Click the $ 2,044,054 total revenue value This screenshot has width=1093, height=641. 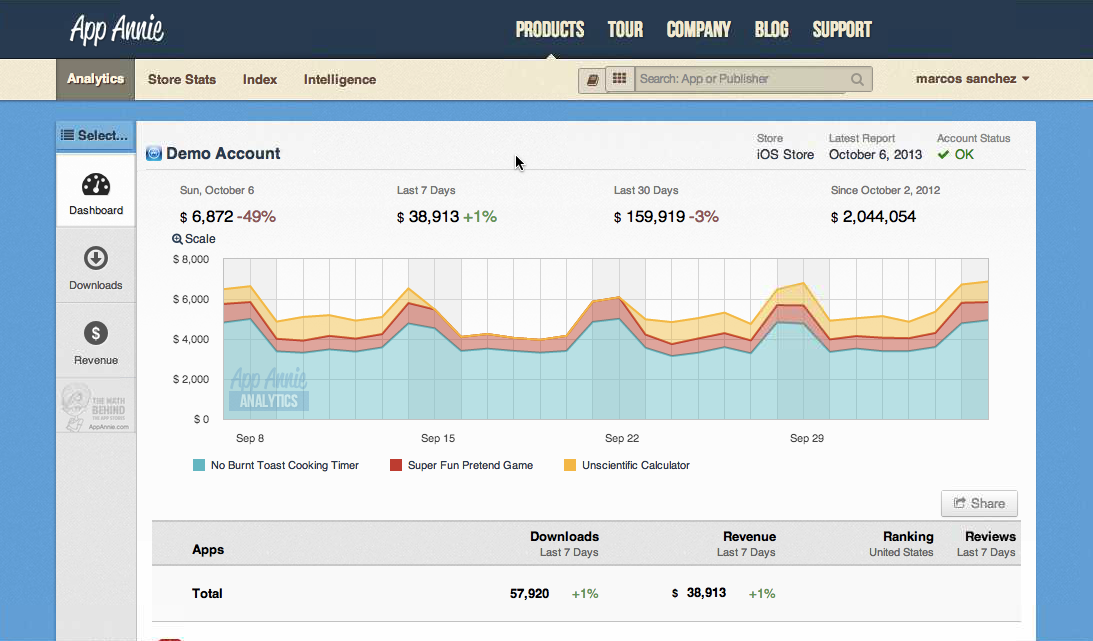pyautogui.click(x=873, y=217)
